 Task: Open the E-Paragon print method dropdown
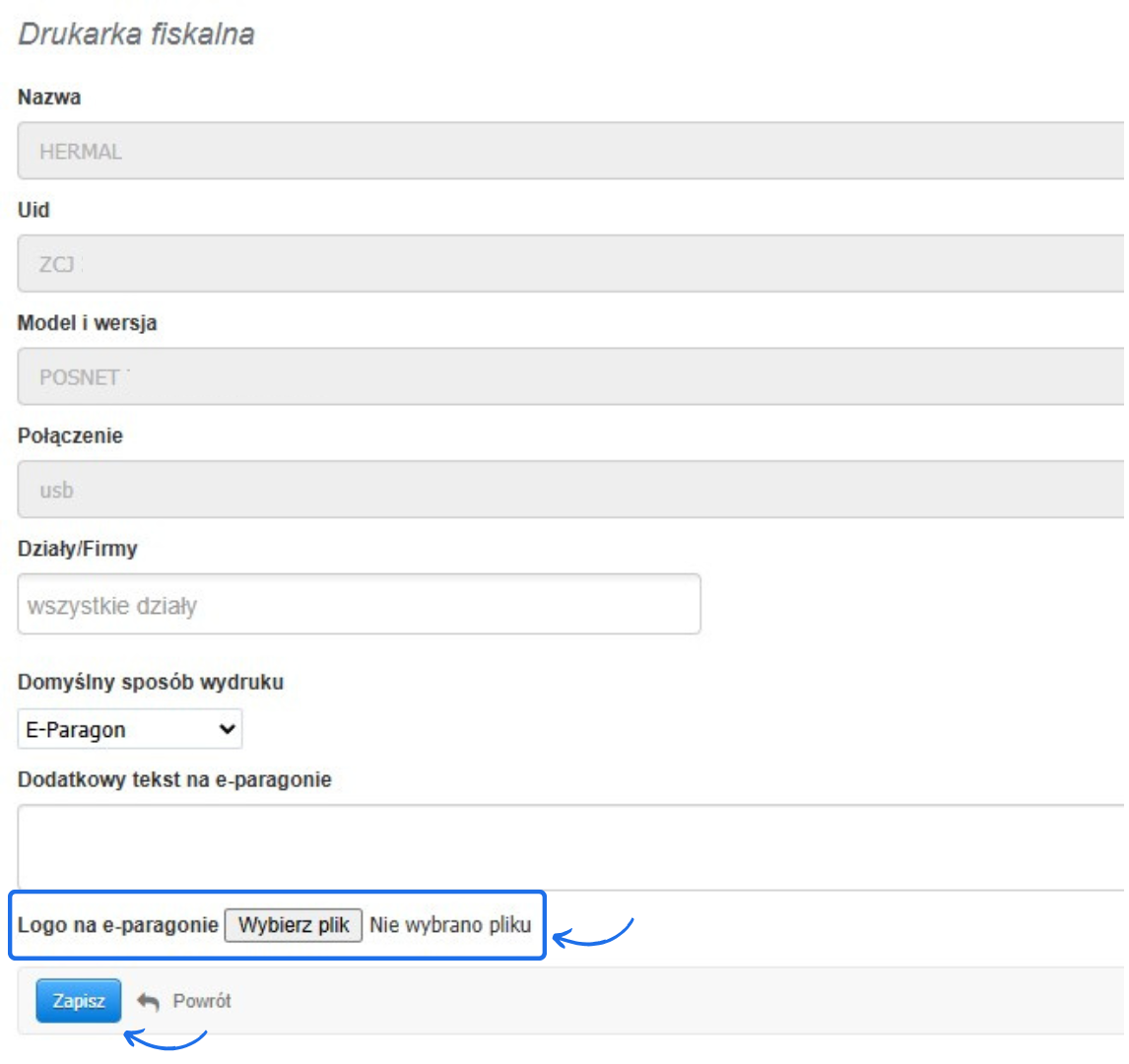click(130, 730)
